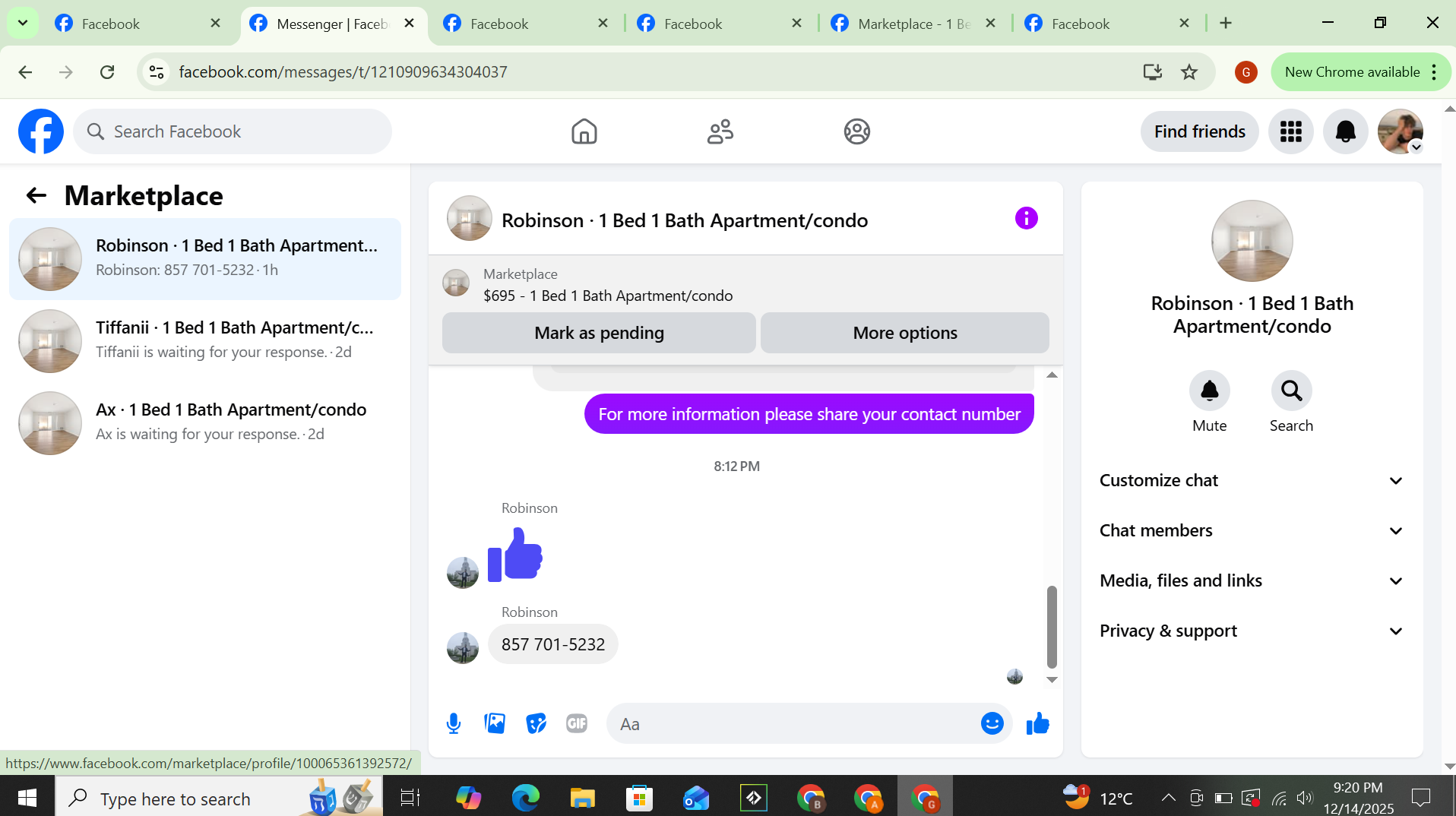Choose a GIF icon
Screen dimensions: 1456x816
pyautogui.click(x=577, y=724)
